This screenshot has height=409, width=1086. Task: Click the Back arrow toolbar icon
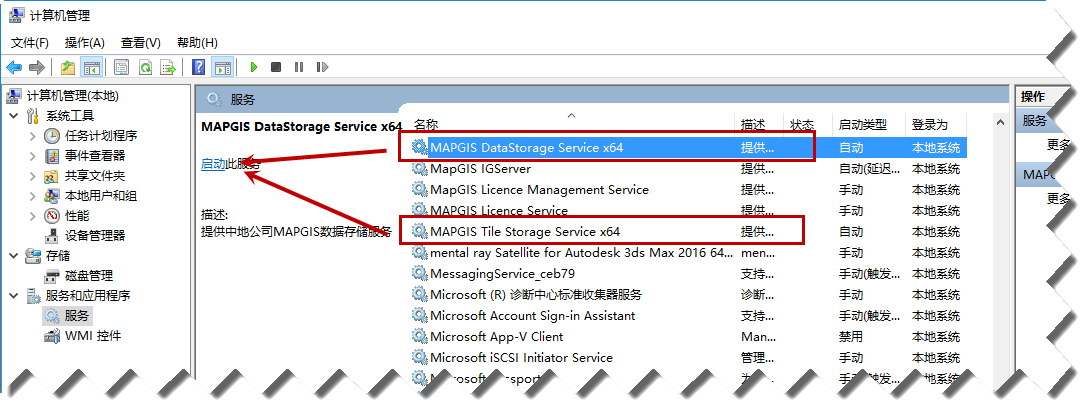(14, 67)
